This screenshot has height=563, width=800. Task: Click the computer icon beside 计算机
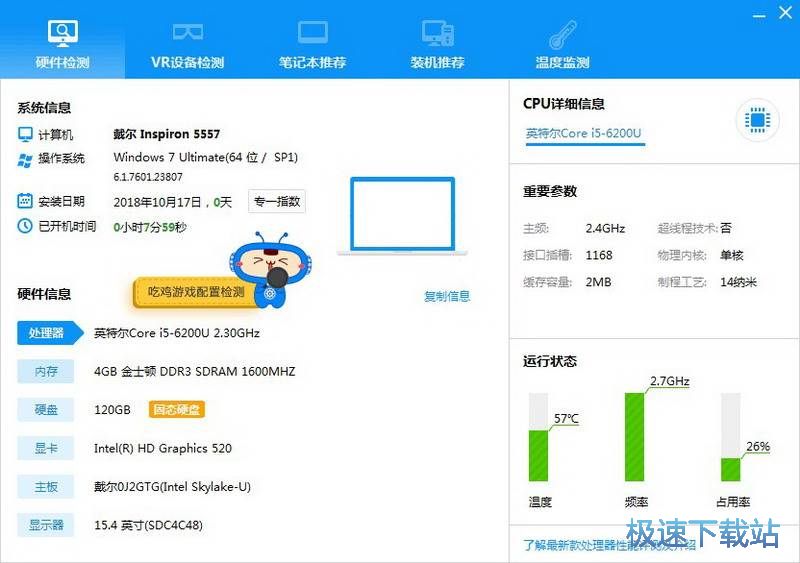25,134
